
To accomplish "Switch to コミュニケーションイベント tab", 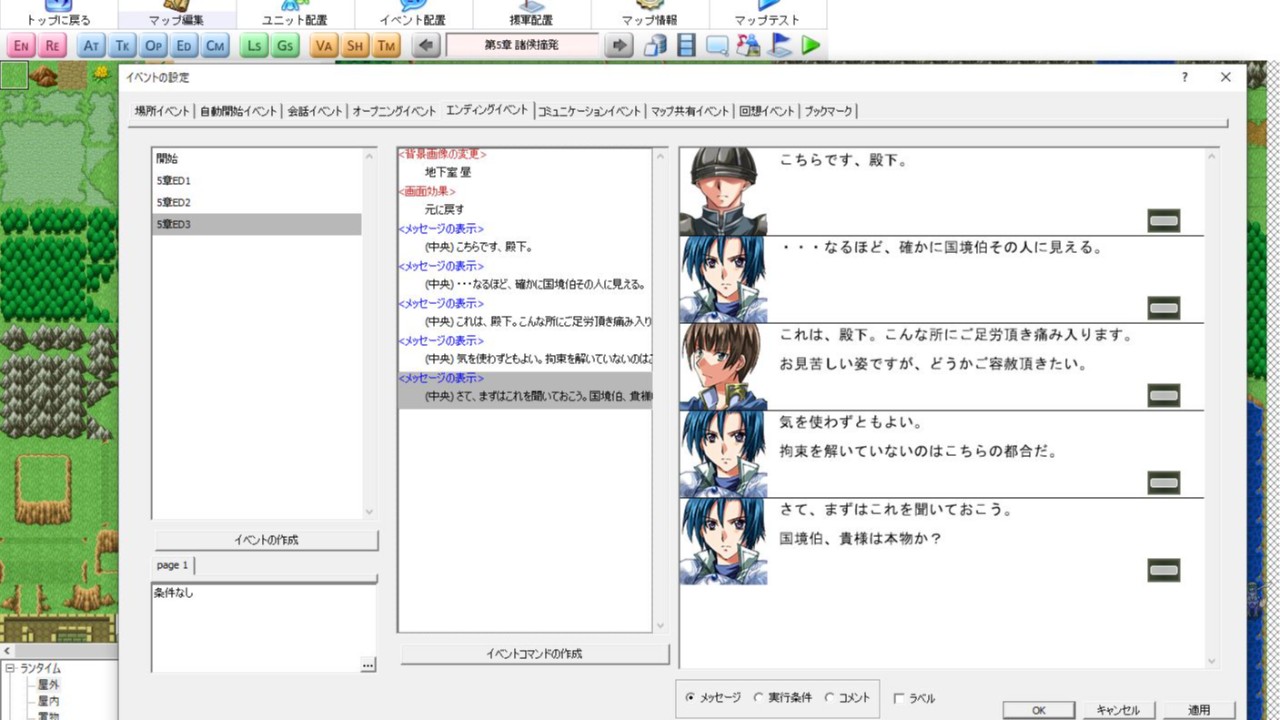I will pos(589,111).
